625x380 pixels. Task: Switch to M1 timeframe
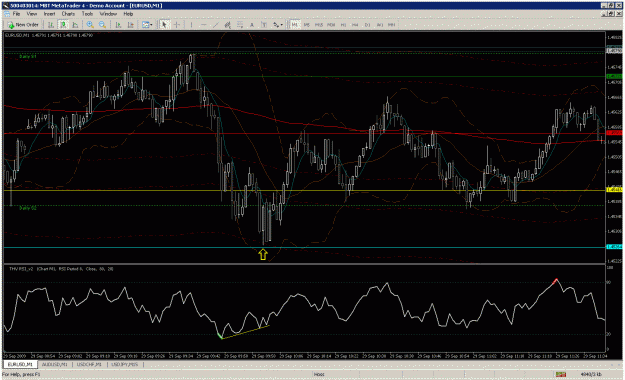(x=295, y=25)
